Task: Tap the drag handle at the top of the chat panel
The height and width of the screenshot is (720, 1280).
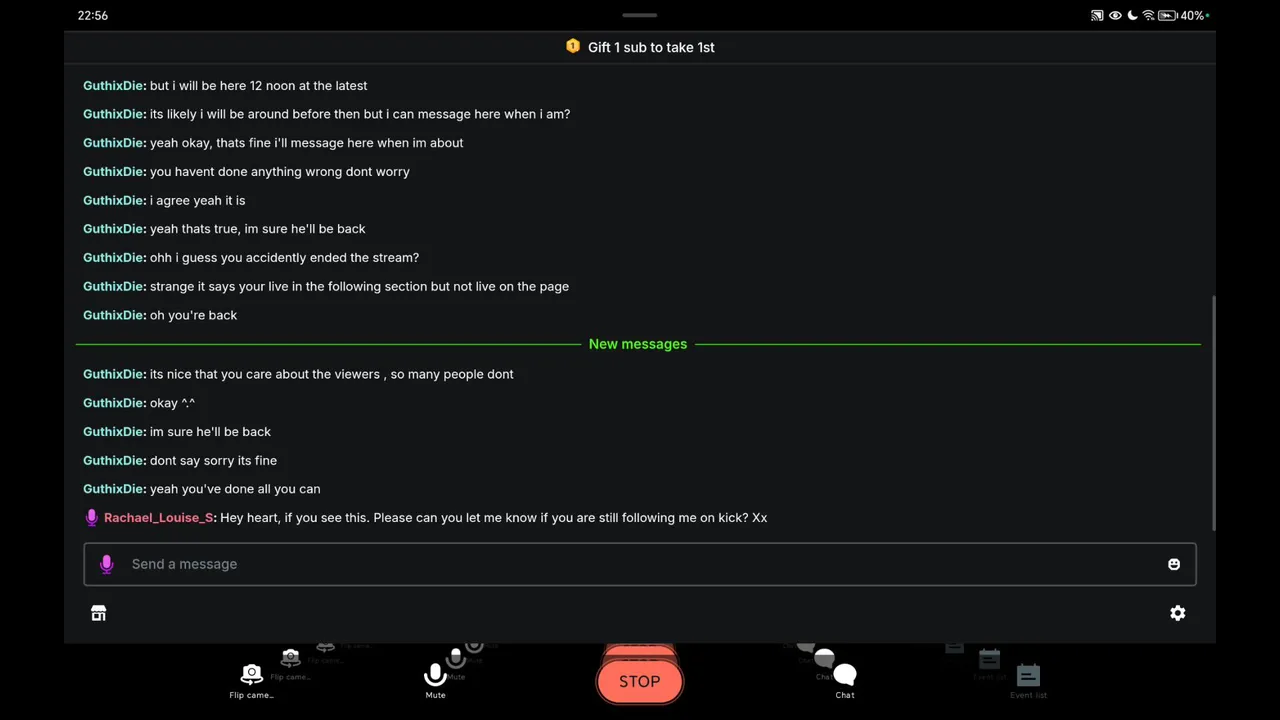Action: (x=640, y=15)
